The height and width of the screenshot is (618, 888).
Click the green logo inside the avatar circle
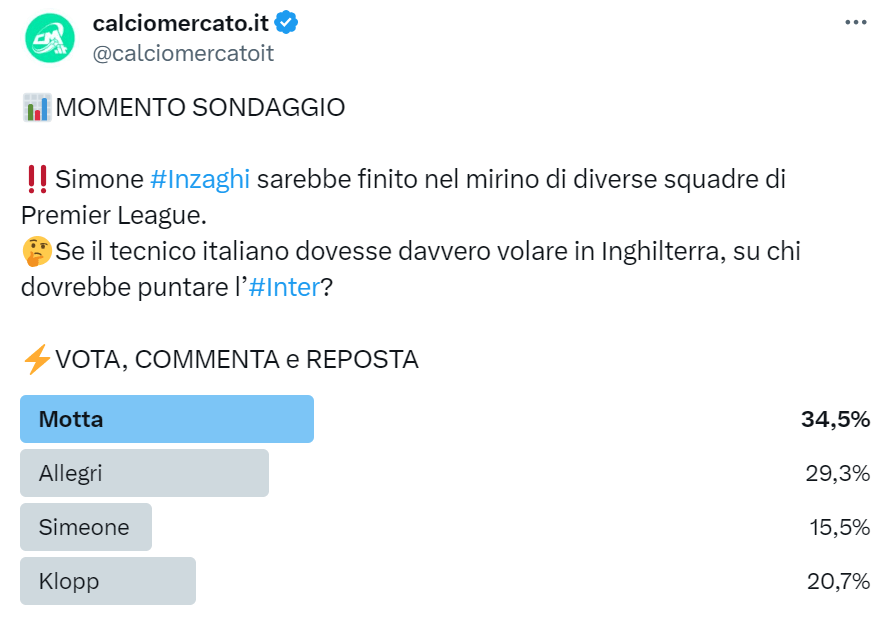47,35
